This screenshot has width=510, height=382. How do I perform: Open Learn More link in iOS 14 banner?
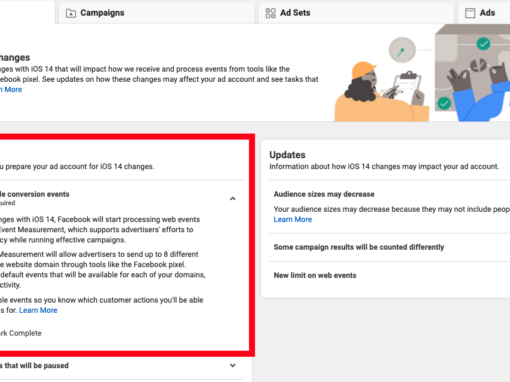click(11, 89)
